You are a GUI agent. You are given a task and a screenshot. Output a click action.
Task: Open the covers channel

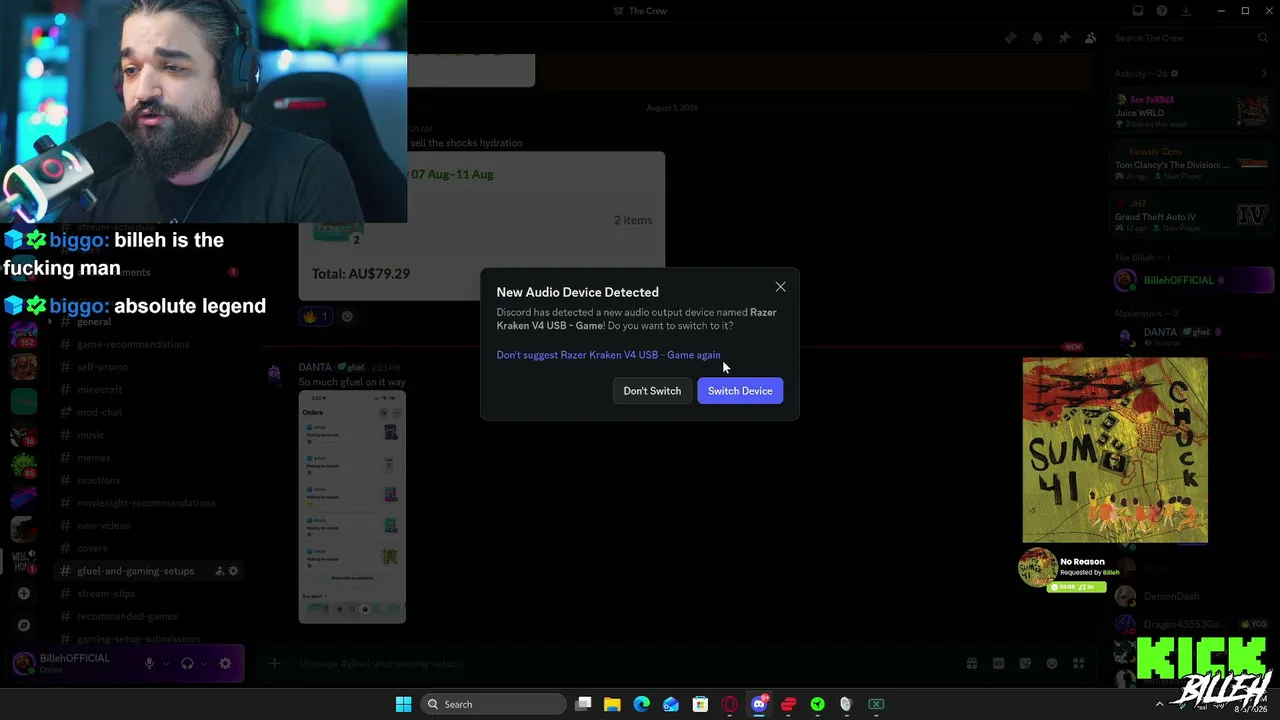click(92, 548)
